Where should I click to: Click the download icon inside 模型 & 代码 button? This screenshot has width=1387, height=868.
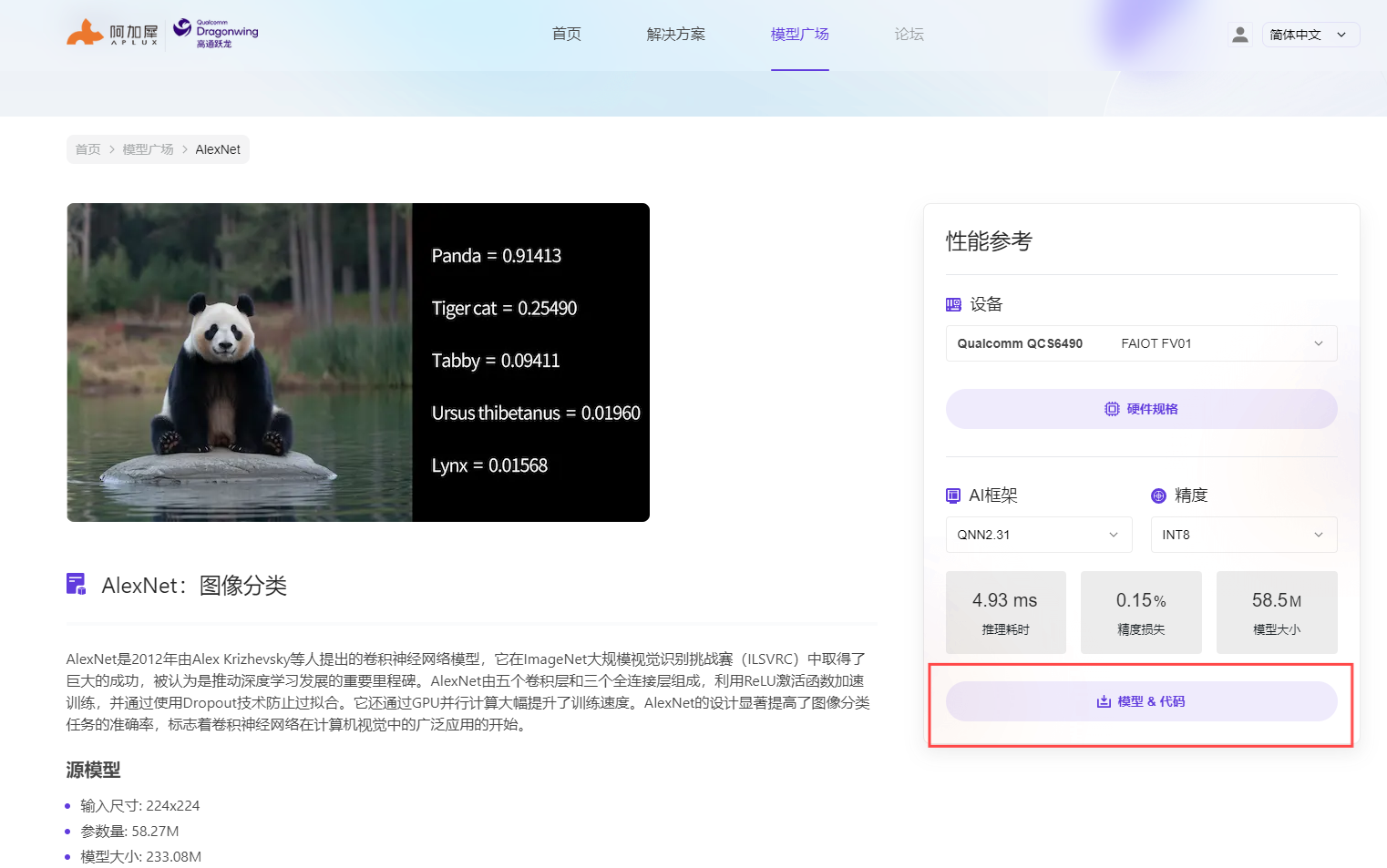tap(1102, 701)
